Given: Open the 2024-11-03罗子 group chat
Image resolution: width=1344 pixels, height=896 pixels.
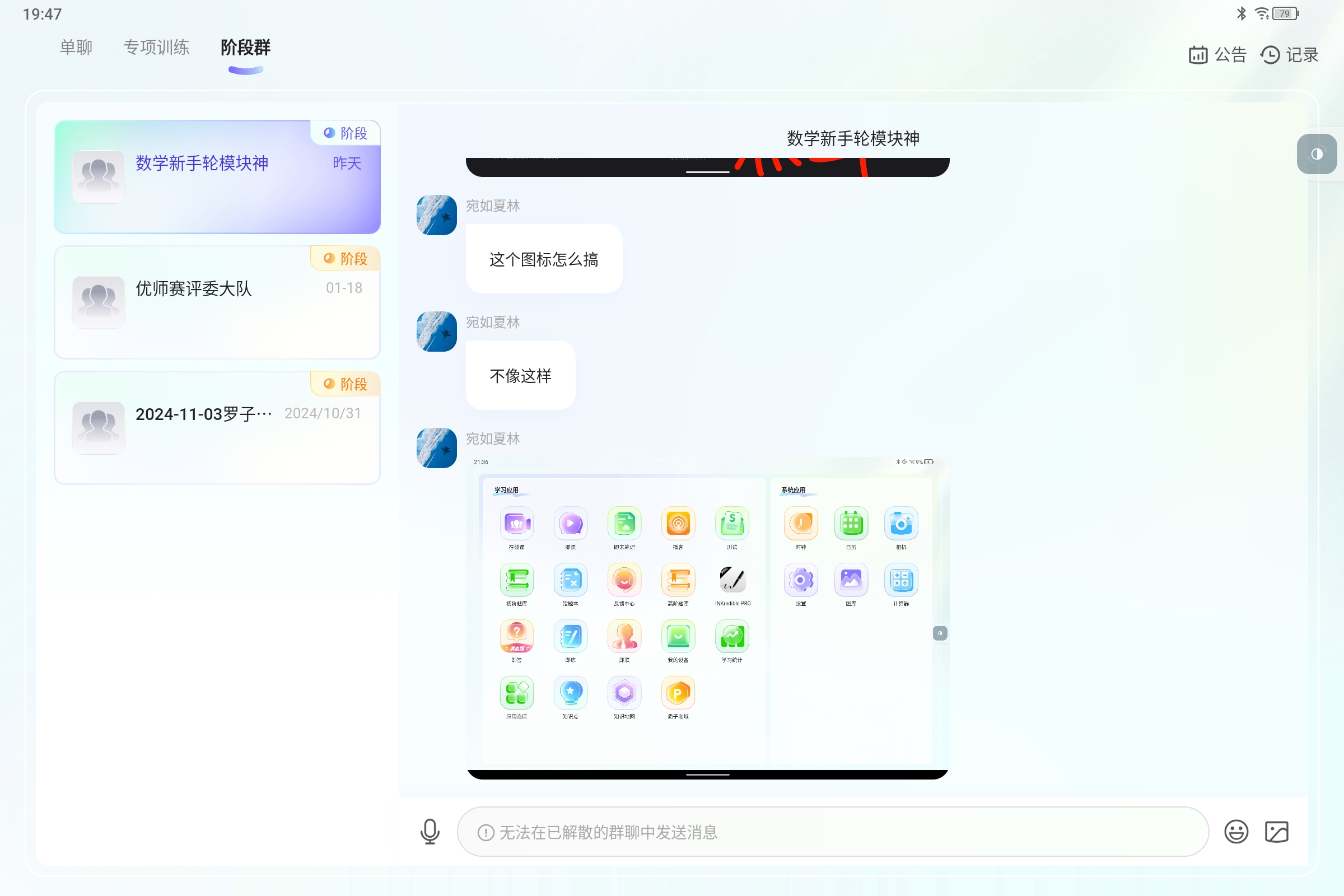Looking at the screenshot, I should [x=217, y=427].
